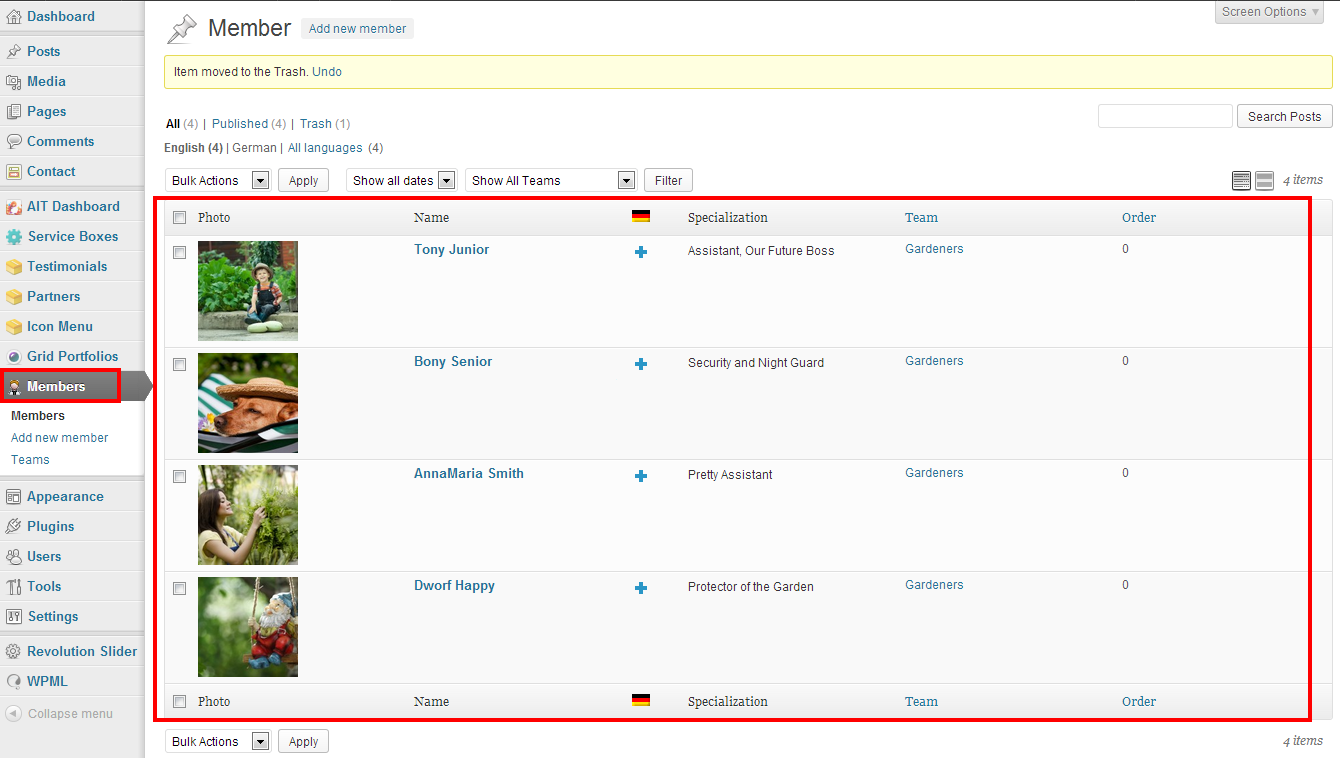Select the AnnaMaria Smith row checkbox
Viewport: 1340px width, 758px height.
pos(180,477)
